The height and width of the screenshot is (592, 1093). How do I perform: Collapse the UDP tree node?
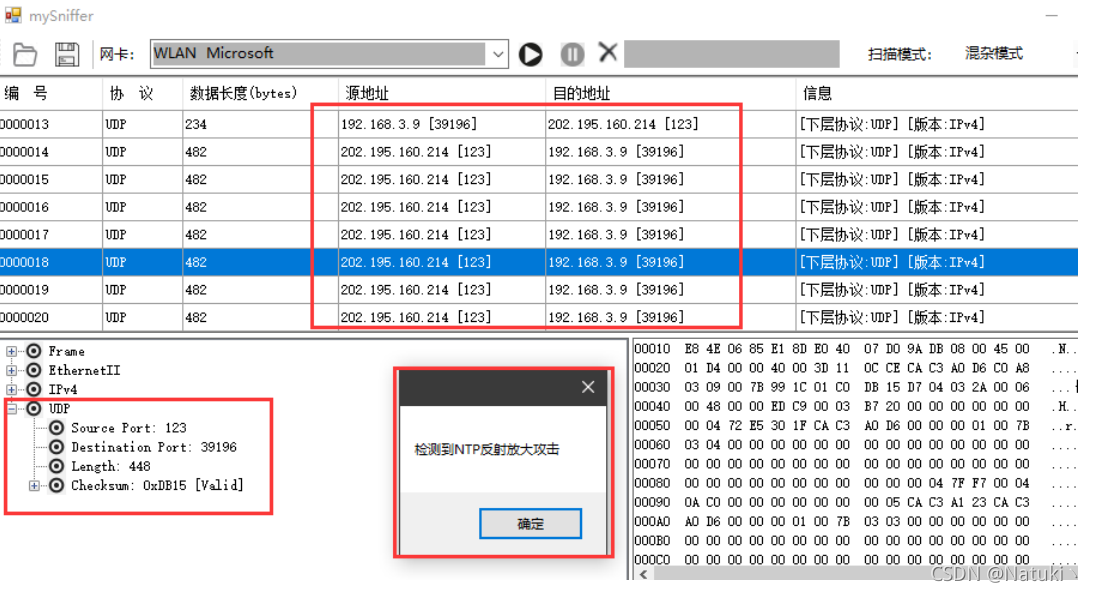click(x=11, y=409)
